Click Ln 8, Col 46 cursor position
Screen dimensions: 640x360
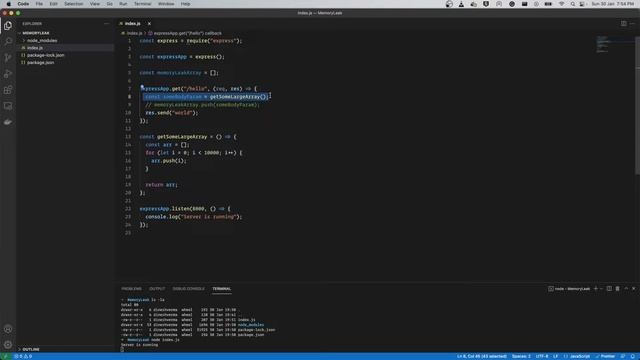pos(482,356)
